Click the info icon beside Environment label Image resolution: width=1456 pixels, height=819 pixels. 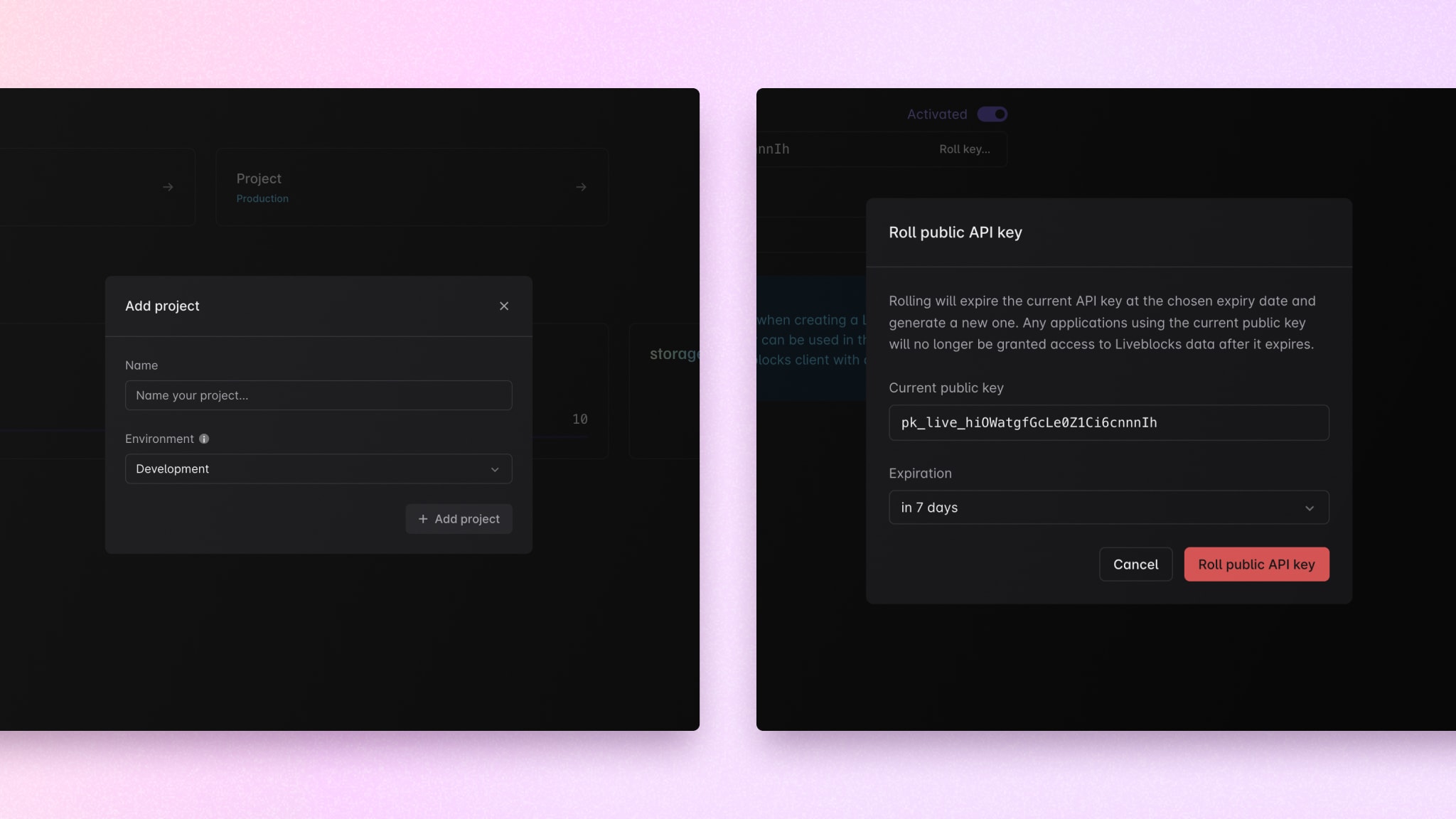point(205,439)
